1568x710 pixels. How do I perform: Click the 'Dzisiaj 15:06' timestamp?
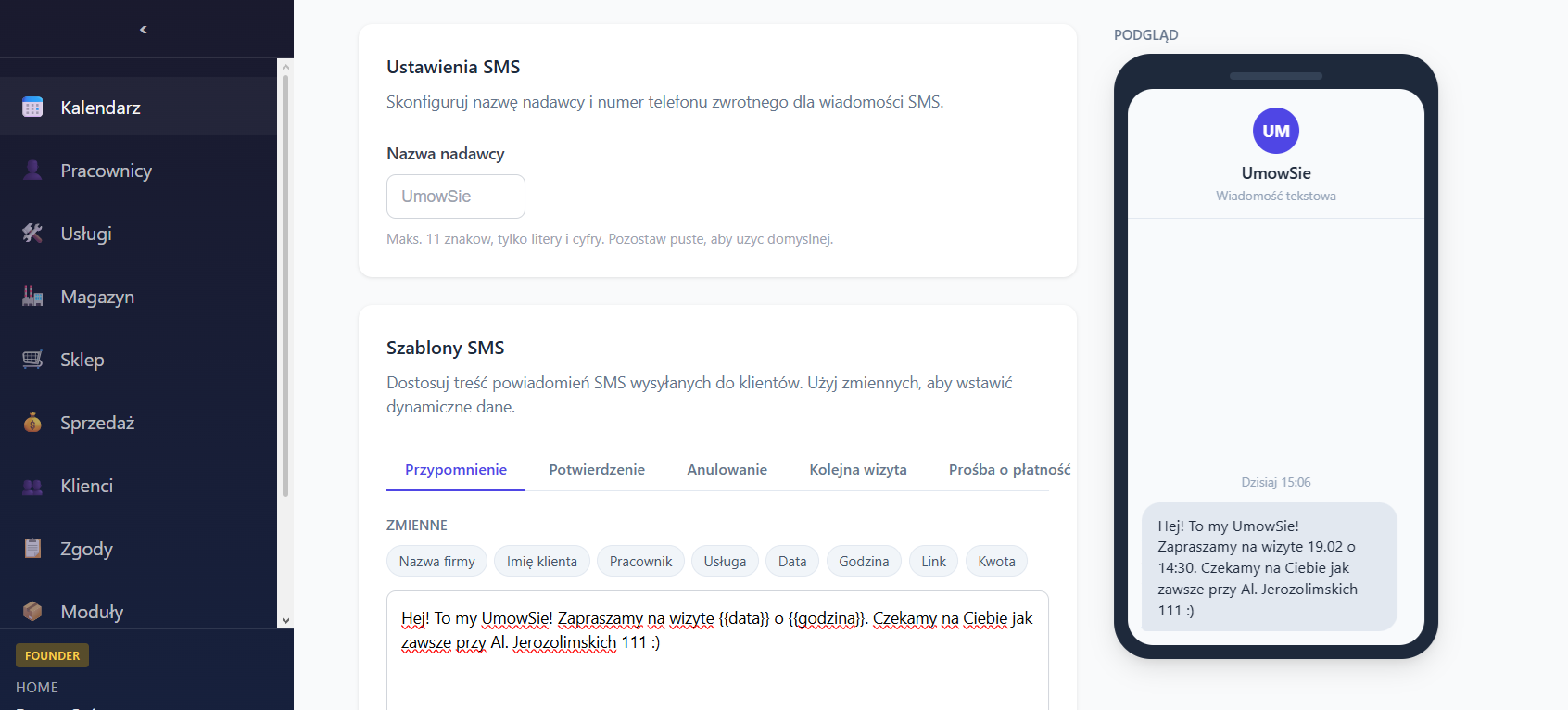1276,482
